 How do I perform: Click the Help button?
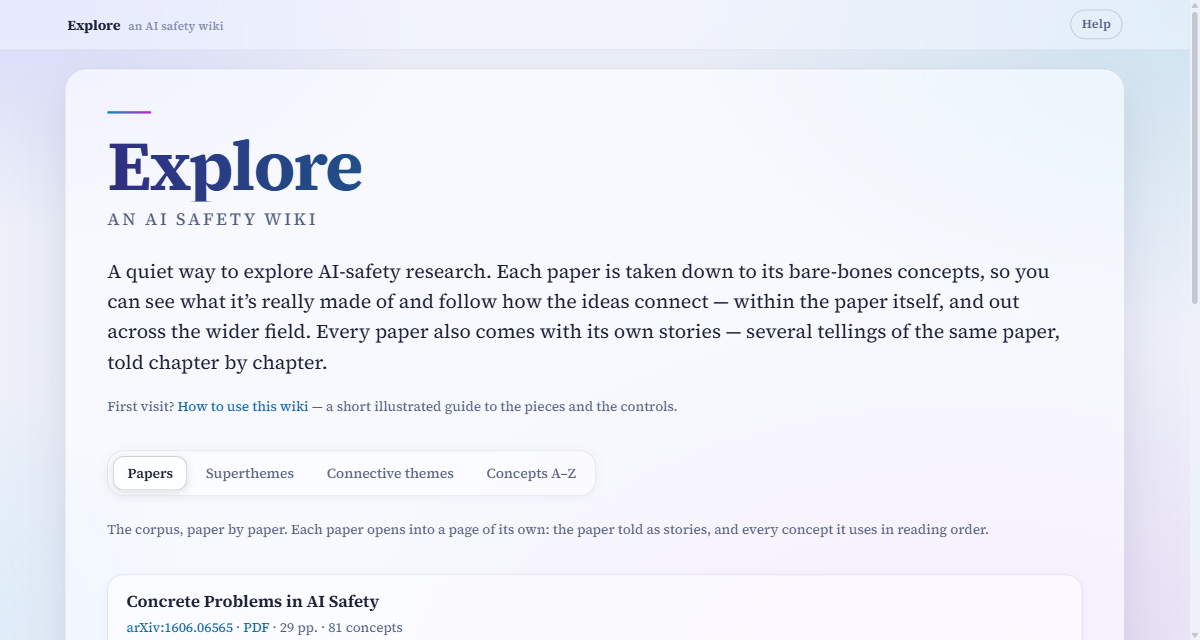(1096, 24)
